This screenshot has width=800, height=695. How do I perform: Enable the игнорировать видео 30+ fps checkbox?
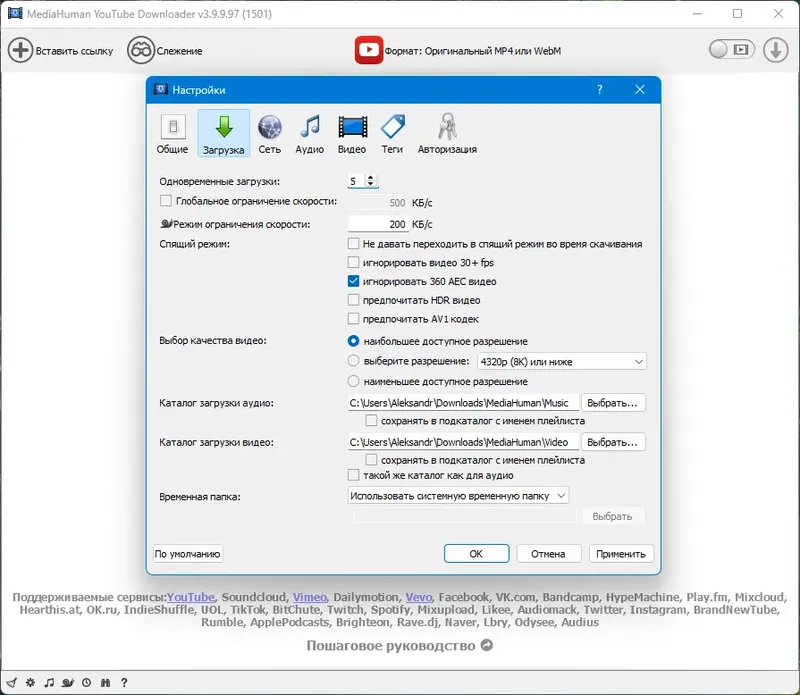[x=353, y=262]
